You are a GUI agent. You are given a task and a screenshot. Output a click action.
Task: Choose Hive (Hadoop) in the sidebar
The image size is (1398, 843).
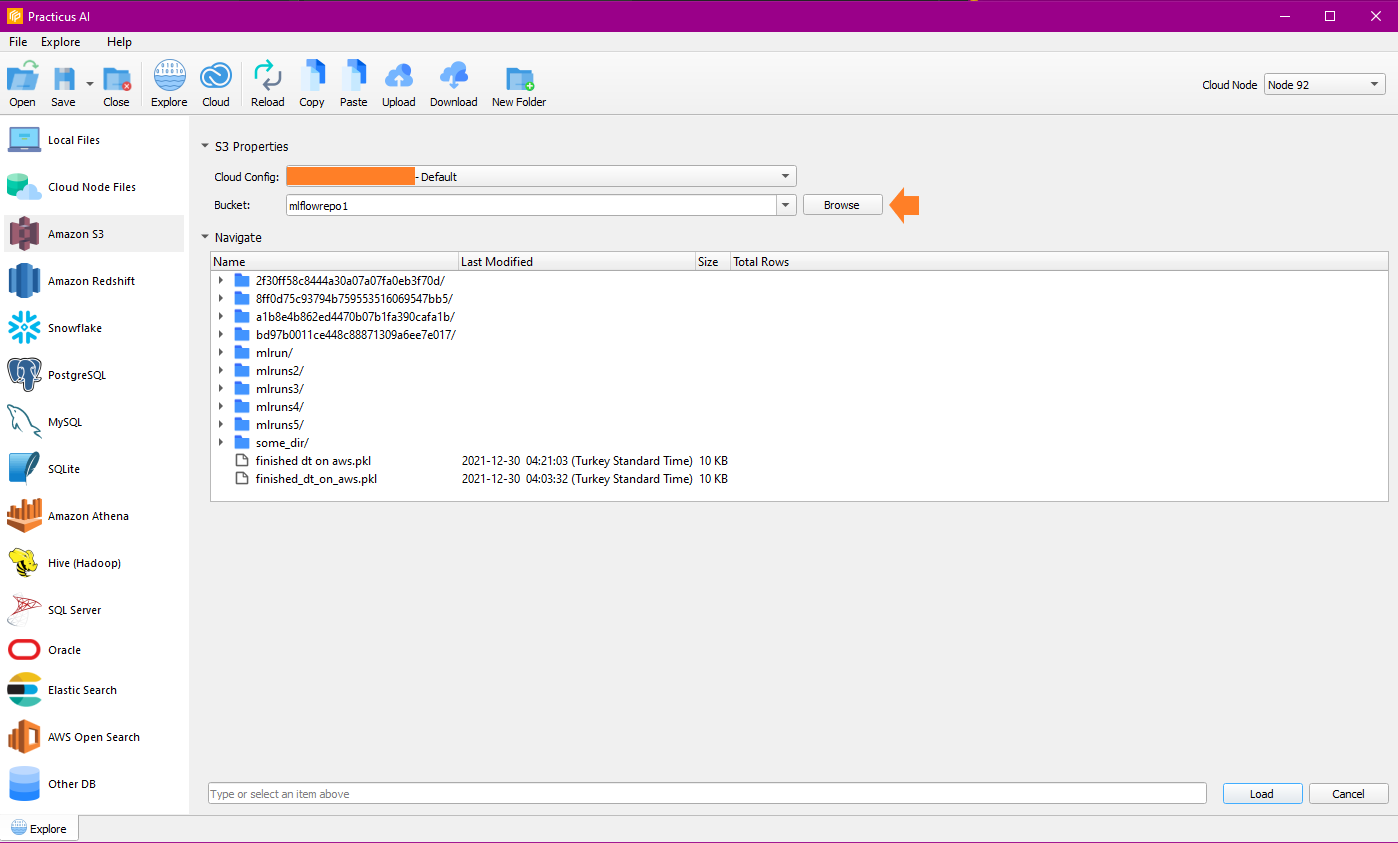click(x=84, y=563)
